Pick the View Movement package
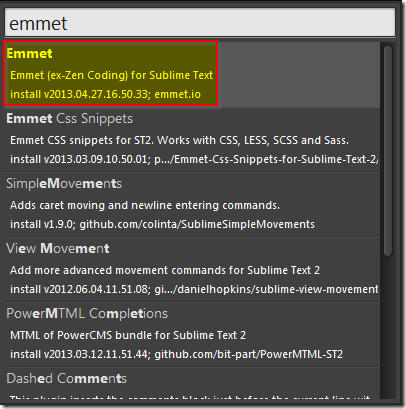 58,249
